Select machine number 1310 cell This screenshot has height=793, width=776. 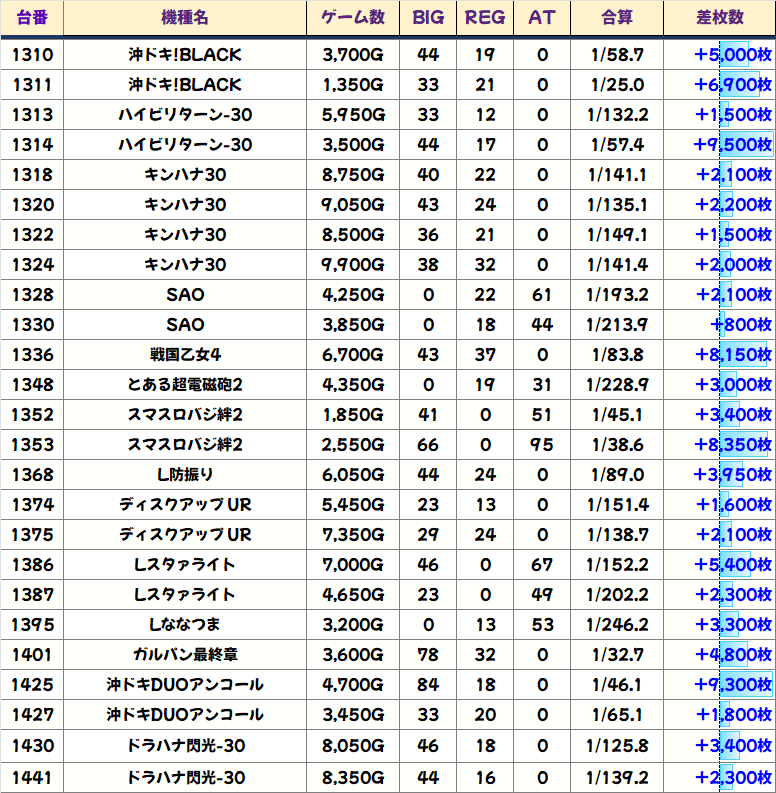pyautogui.click(x=32, y=55)
